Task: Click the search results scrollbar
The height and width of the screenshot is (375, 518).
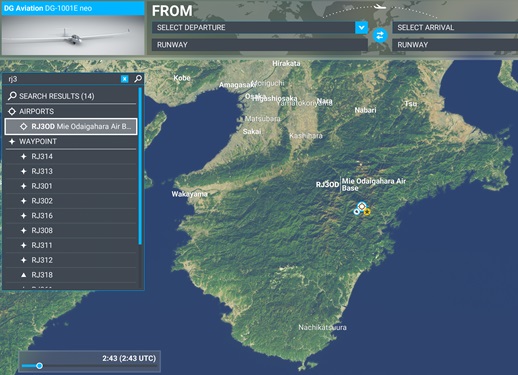Action: click(140, 166)
